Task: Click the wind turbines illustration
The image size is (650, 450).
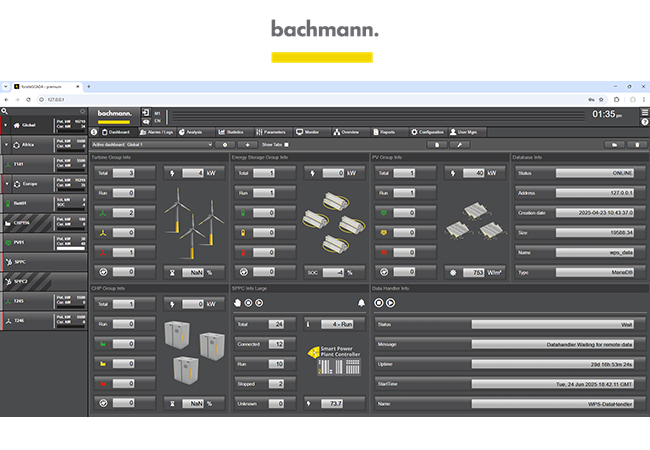Action: pos(193,223)
